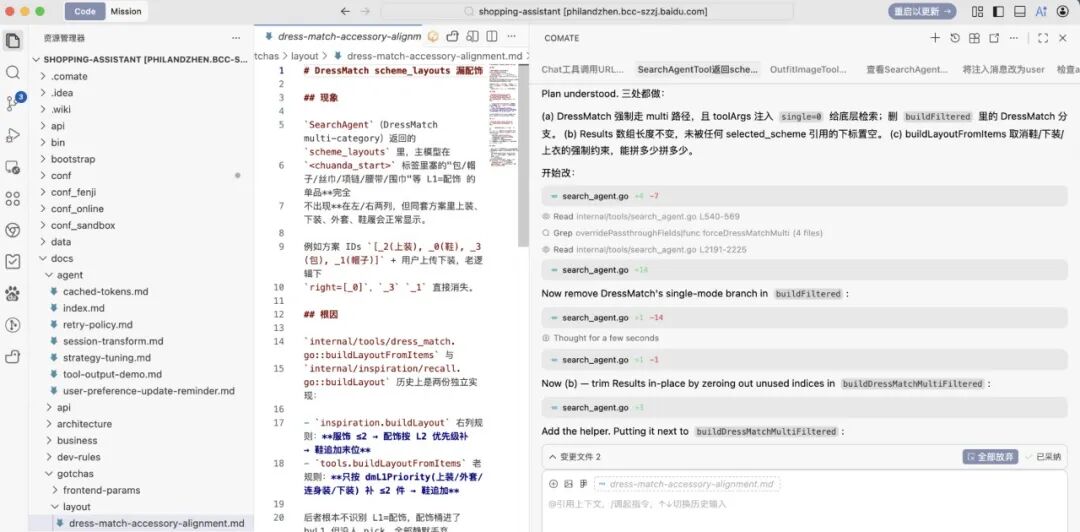Viewport: 1080px width, 532px height.
Task: Open Comate chat history
Action: [x=955, y=38]
